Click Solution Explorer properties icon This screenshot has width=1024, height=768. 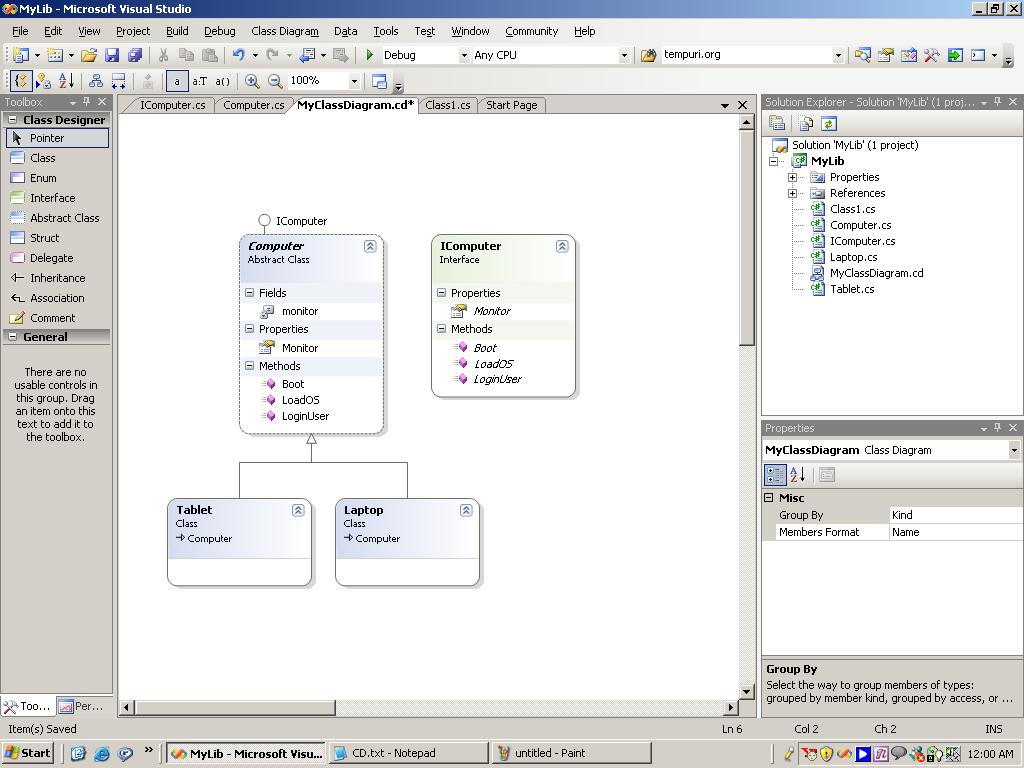coord(776,123)
